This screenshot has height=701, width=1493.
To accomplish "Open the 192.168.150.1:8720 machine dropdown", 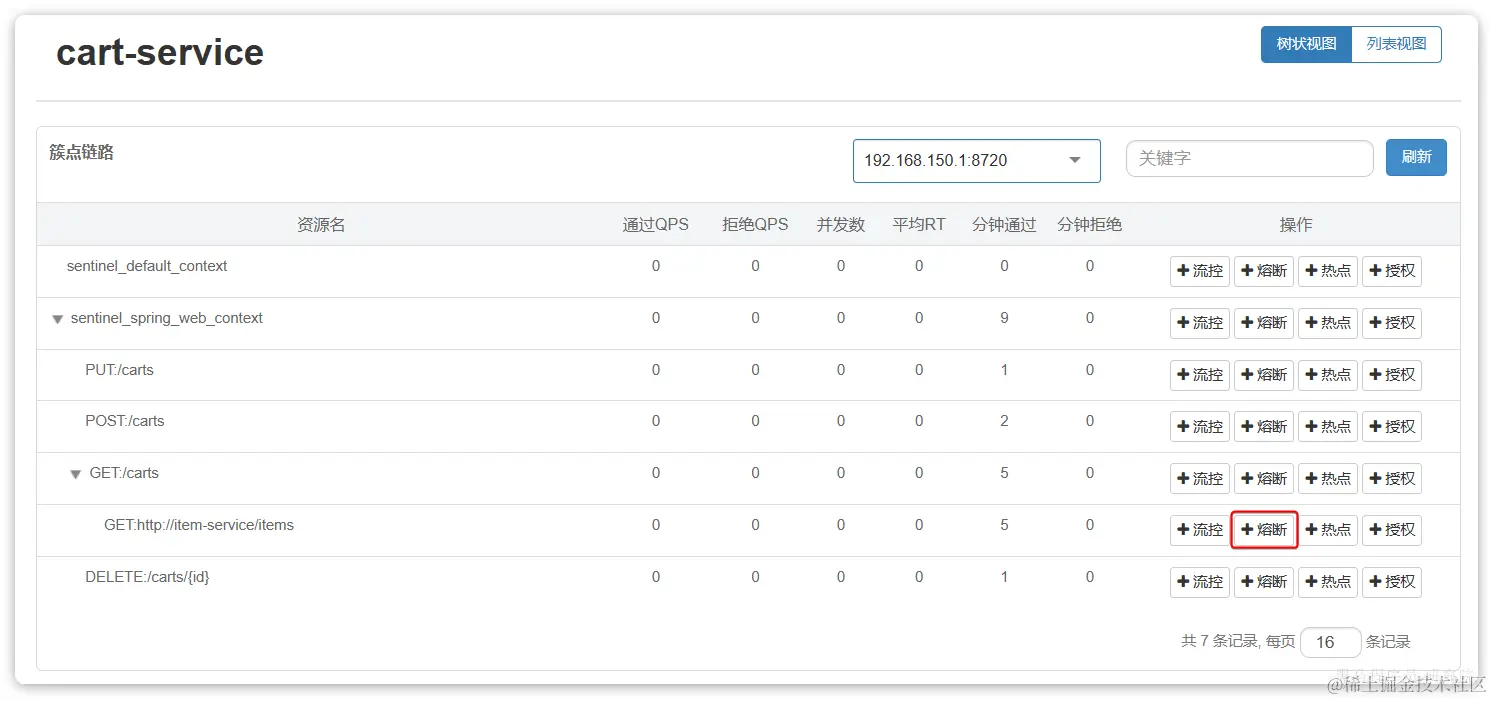I will coord(976,160).
